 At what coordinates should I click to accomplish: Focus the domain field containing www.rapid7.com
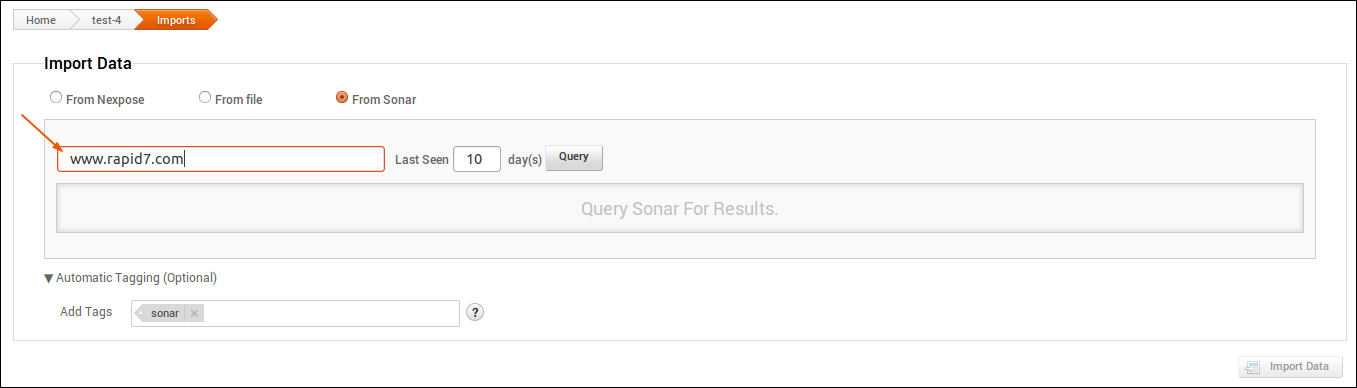coord(221,159)
